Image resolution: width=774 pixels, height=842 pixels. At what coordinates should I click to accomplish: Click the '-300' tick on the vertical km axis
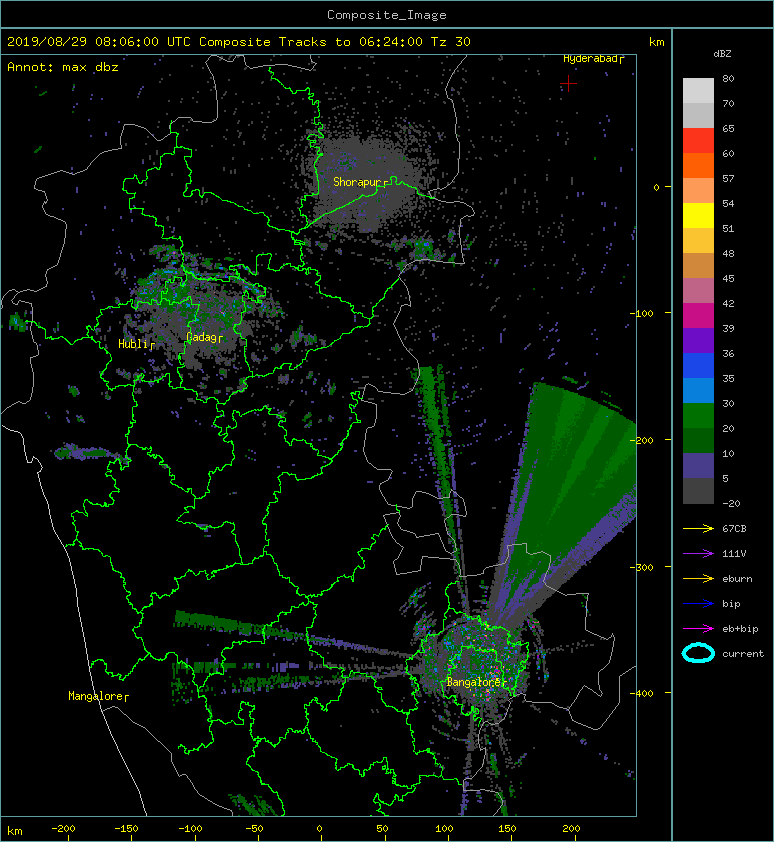coord(641,567)
